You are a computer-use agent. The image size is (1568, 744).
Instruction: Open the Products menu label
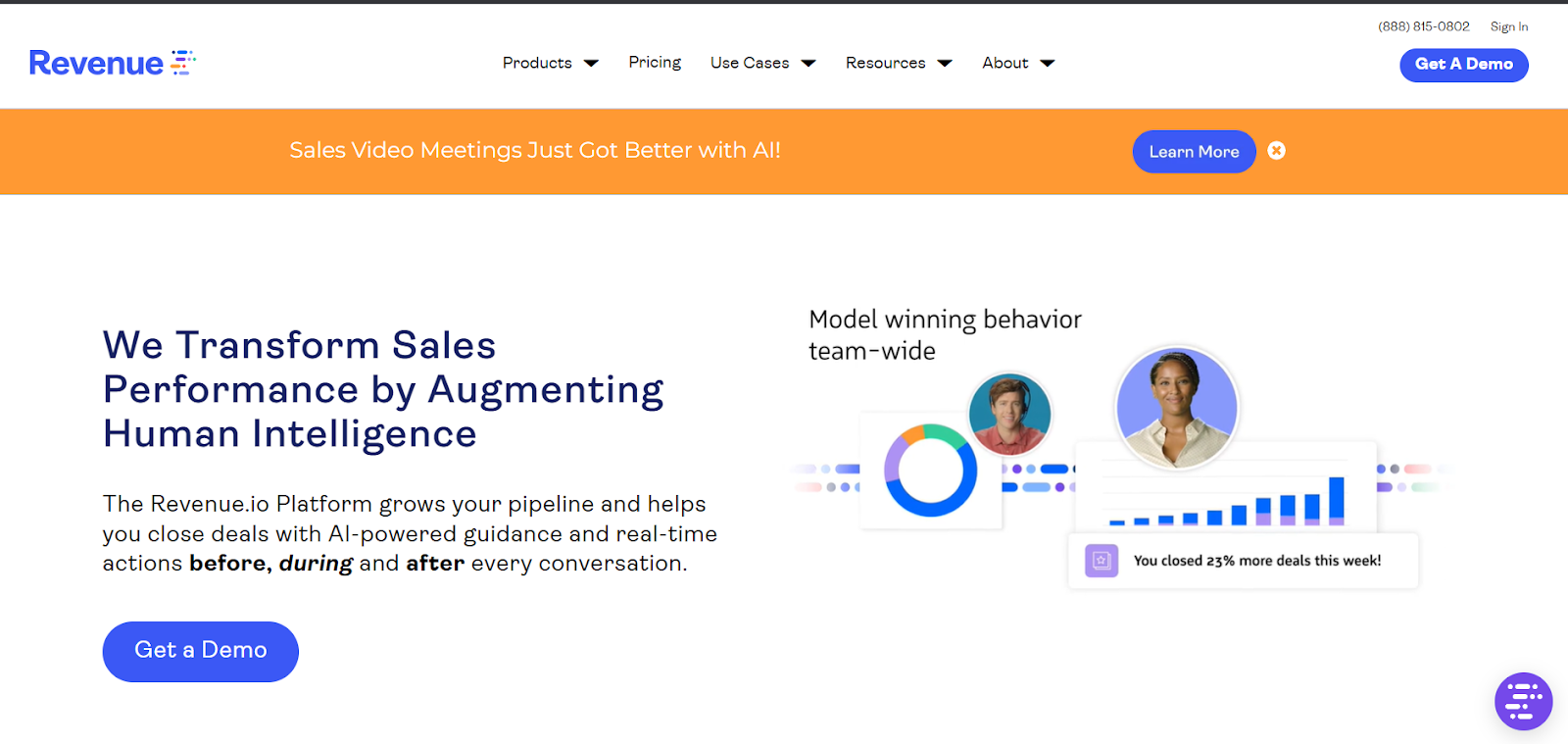click(x=537, y=63)
